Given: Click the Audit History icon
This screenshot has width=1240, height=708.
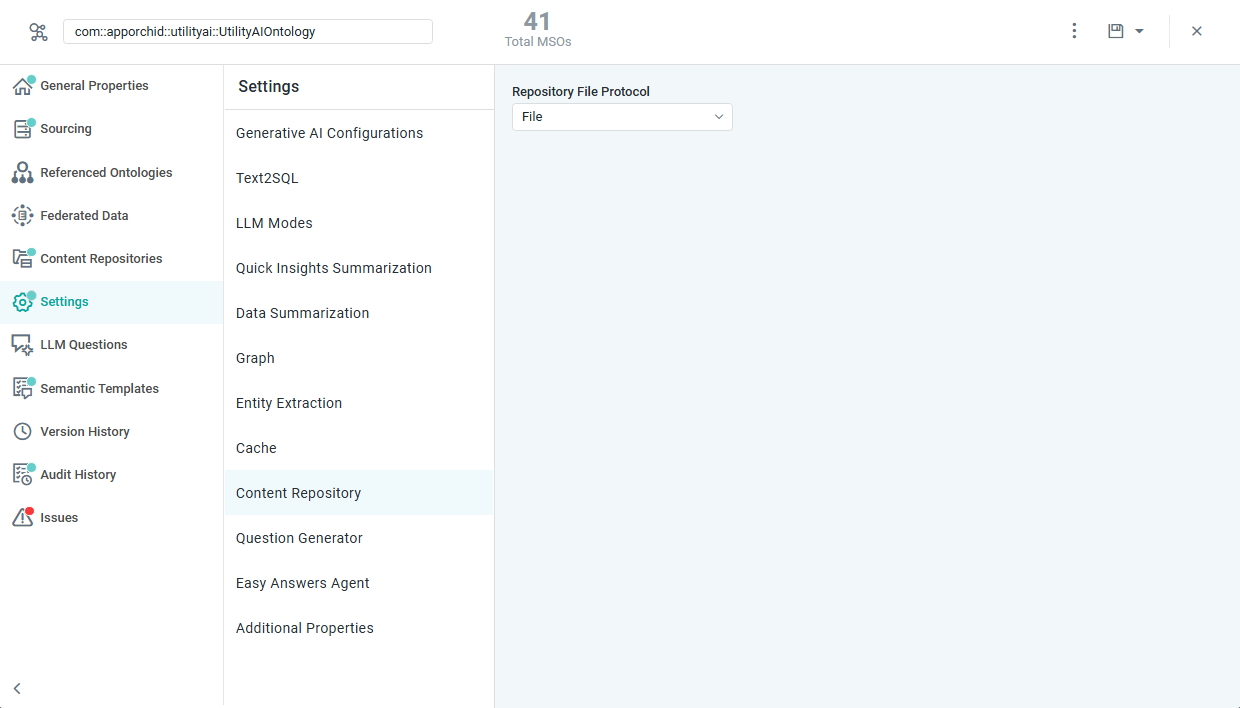Looking at the screenshot, I should point(22,475).
